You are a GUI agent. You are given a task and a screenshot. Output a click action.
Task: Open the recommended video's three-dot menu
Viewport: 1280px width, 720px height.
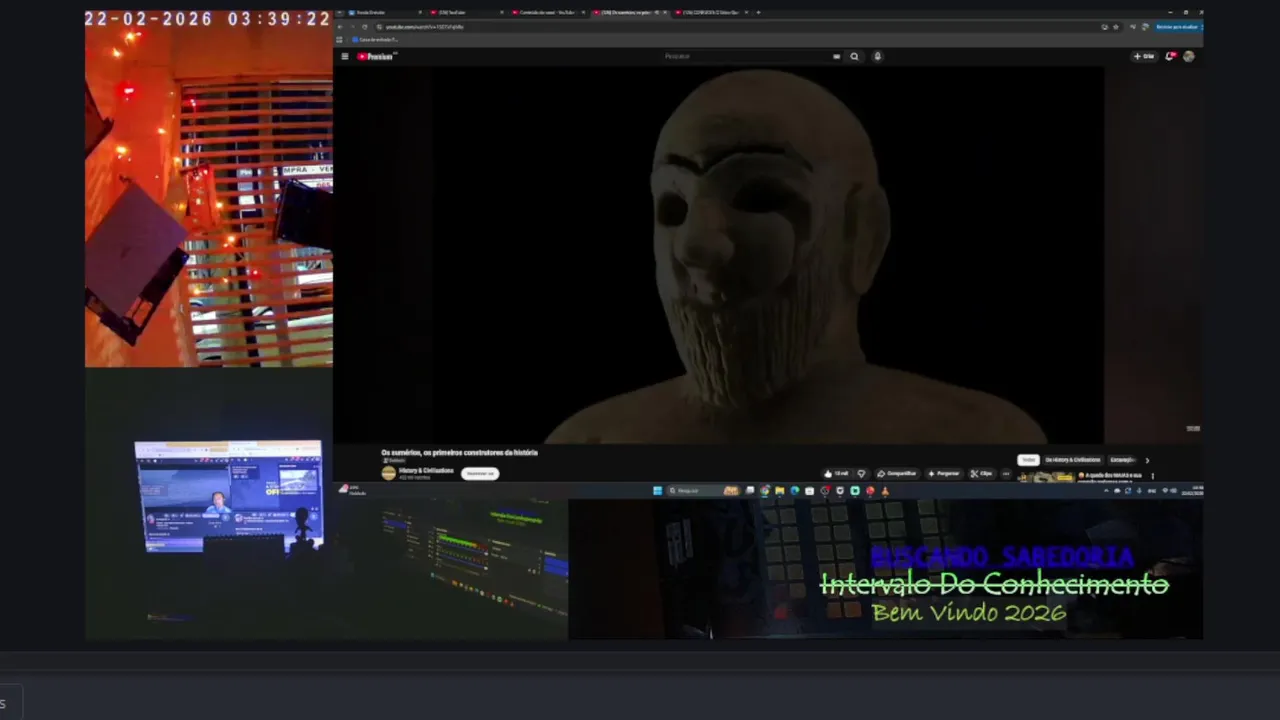pyautogui.click(x=1152, y=476)
